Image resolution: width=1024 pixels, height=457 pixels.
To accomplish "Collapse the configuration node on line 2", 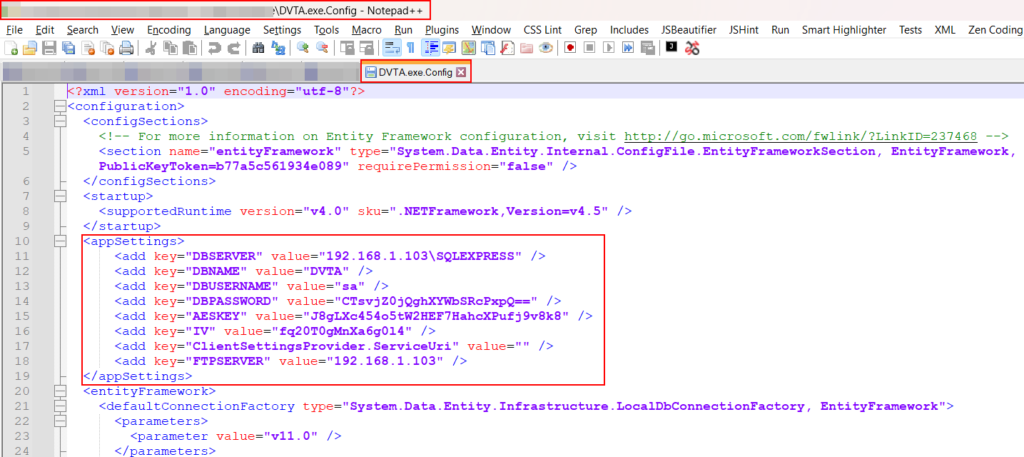I will pos(59,106).
